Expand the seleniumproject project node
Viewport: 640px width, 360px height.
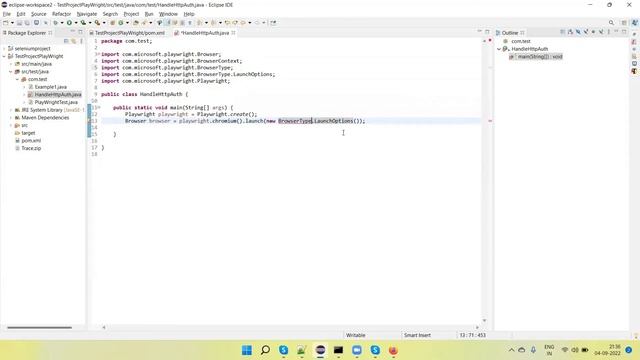pos(4,49)
